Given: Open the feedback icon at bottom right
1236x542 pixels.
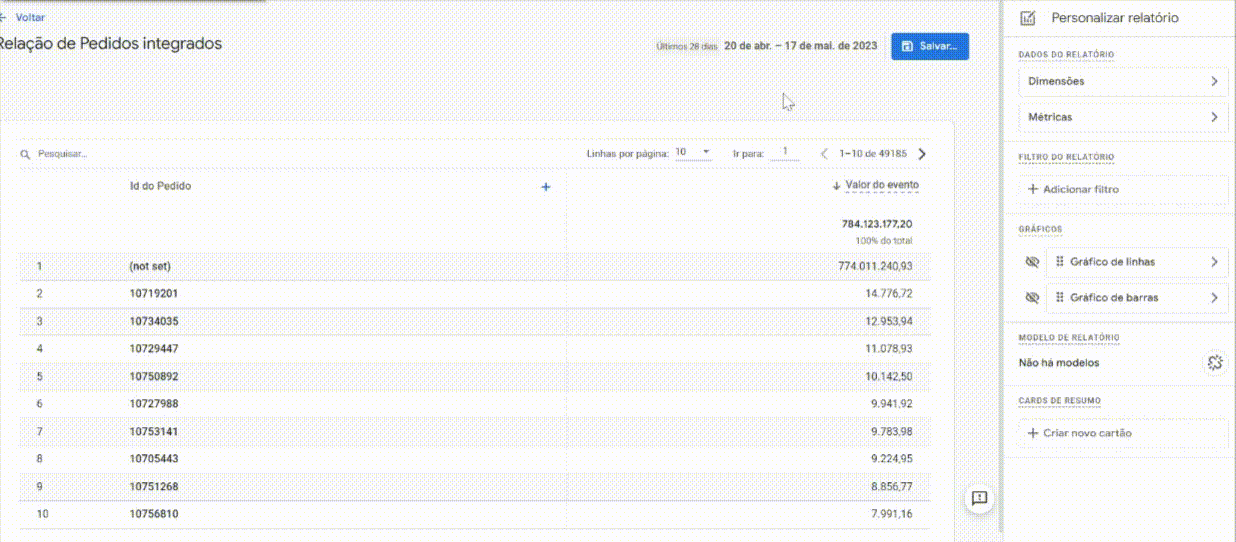Looking at the screenshot, I should (x=979, y=498).
